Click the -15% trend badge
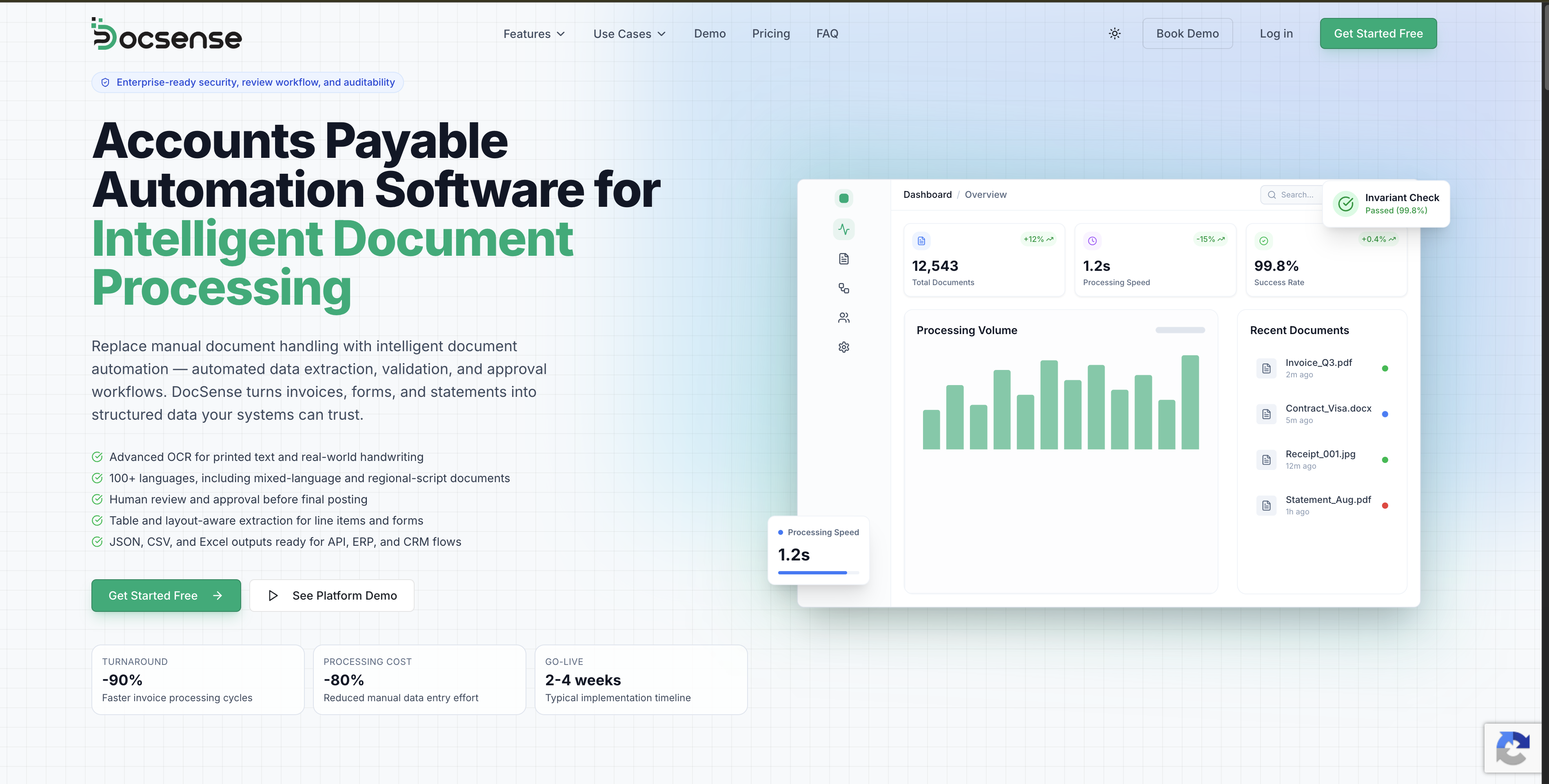This screenshot has height=784, width=1549. tap(1210, 239)
